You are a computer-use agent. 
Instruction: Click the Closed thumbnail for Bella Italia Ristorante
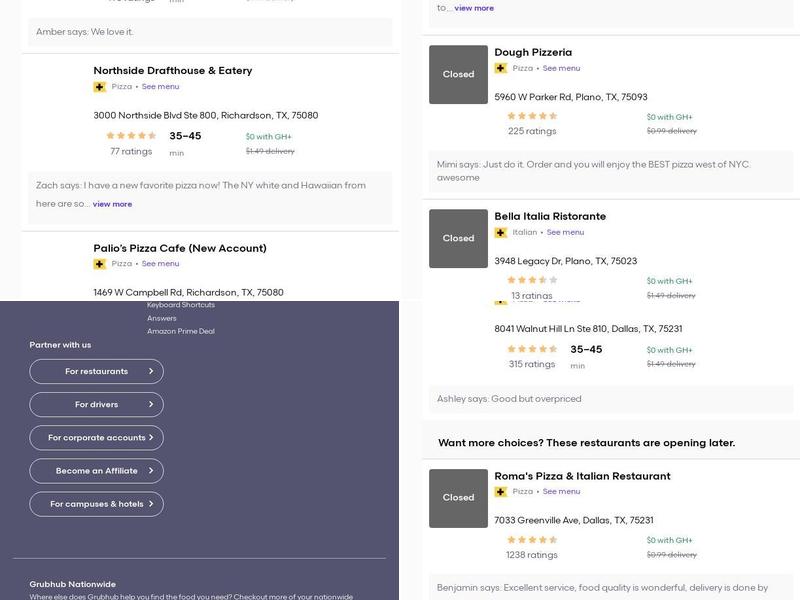coord(458,239)
